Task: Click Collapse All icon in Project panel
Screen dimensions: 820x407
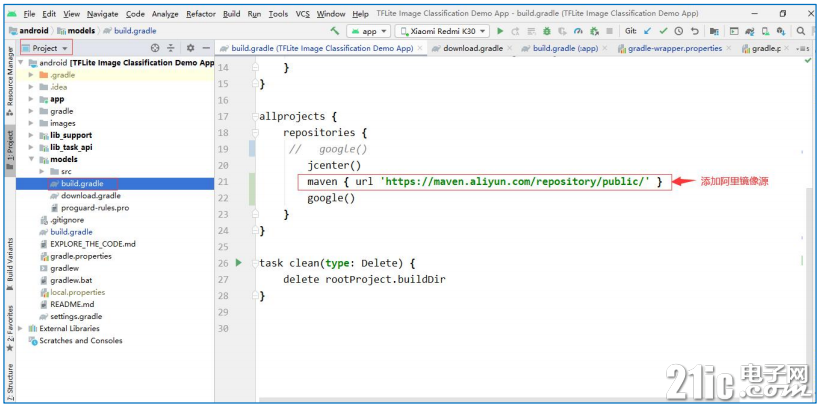Action: coord(170,48)
